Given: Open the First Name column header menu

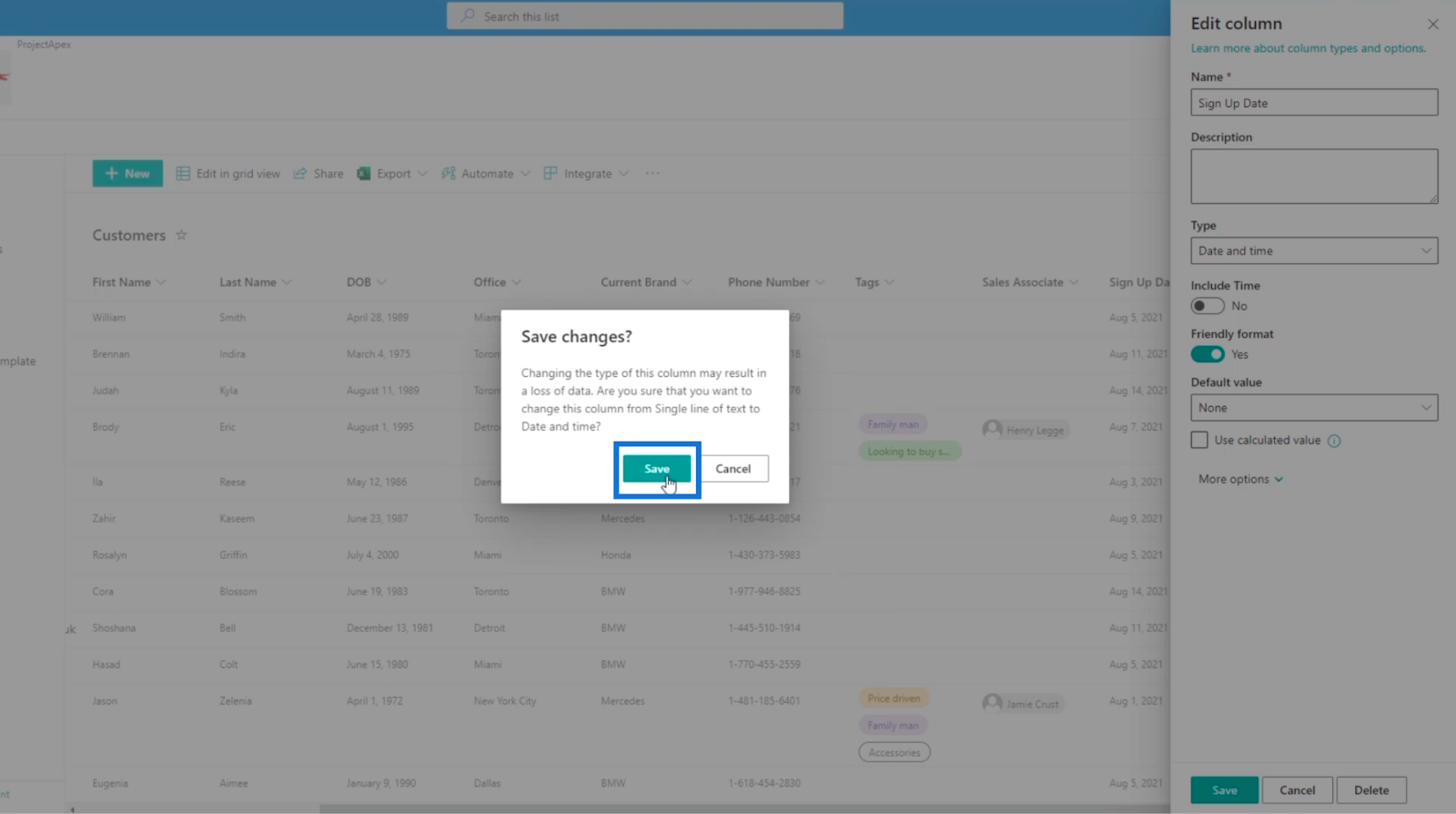Looking at the screenshot, I should (x=129, y=282).
